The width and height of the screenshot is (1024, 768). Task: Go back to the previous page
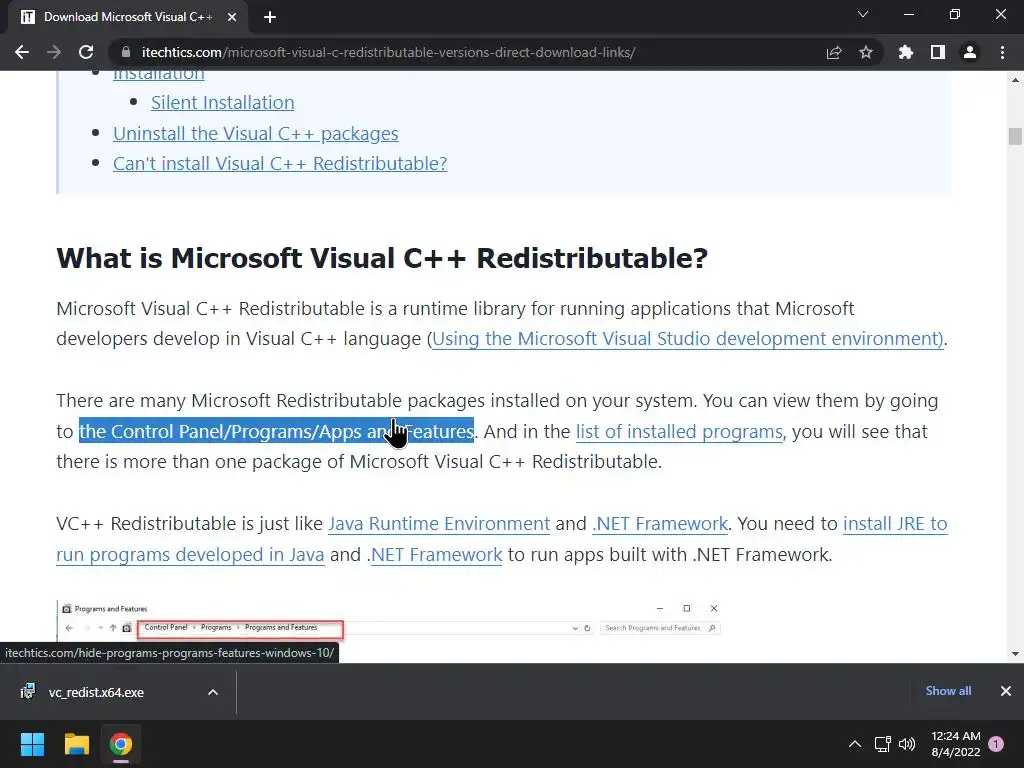[22, 52]
